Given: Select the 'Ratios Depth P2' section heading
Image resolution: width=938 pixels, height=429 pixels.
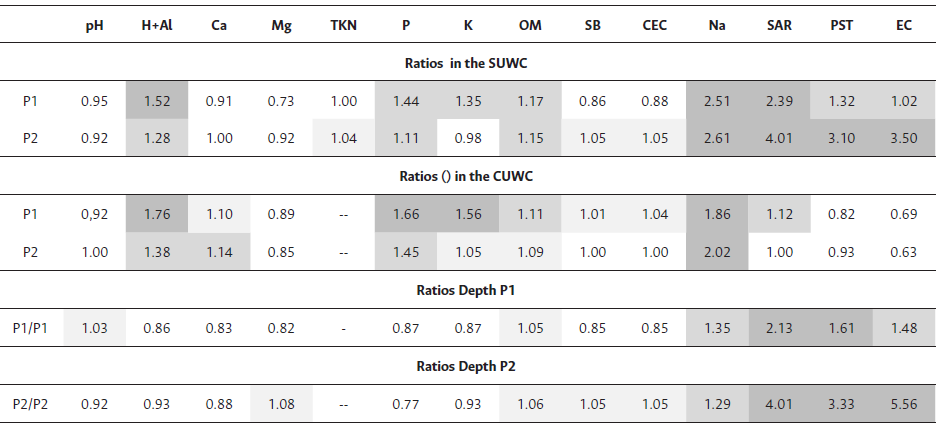Looking at the screenshot, I should (x=468, y=366).
